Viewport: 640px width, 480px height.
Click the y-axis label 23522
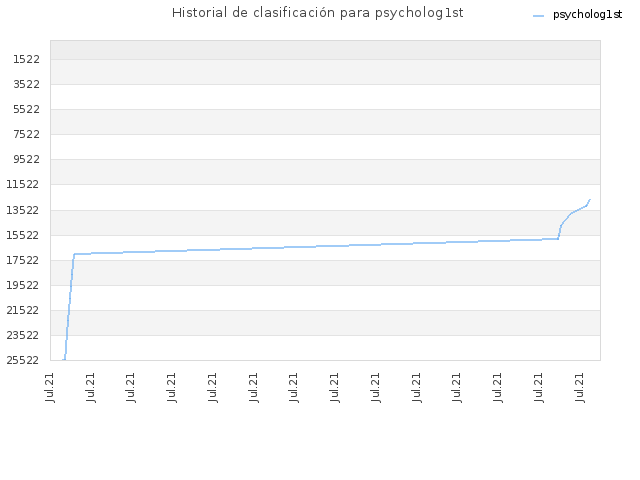pyautogui.click(x=23, y=335)
